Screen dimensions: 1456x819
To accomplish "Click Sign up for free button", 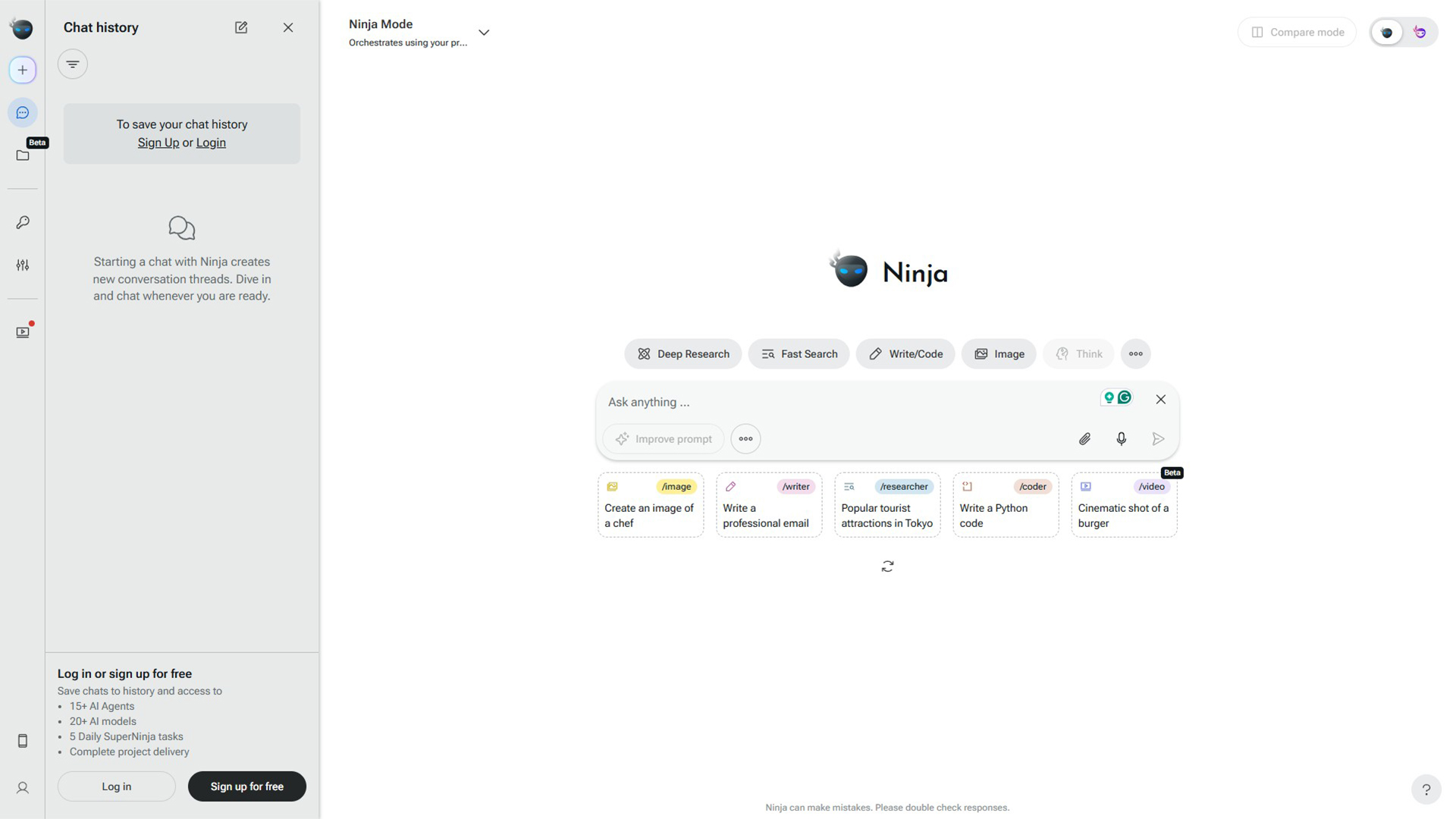I will (x=247, y=786).
